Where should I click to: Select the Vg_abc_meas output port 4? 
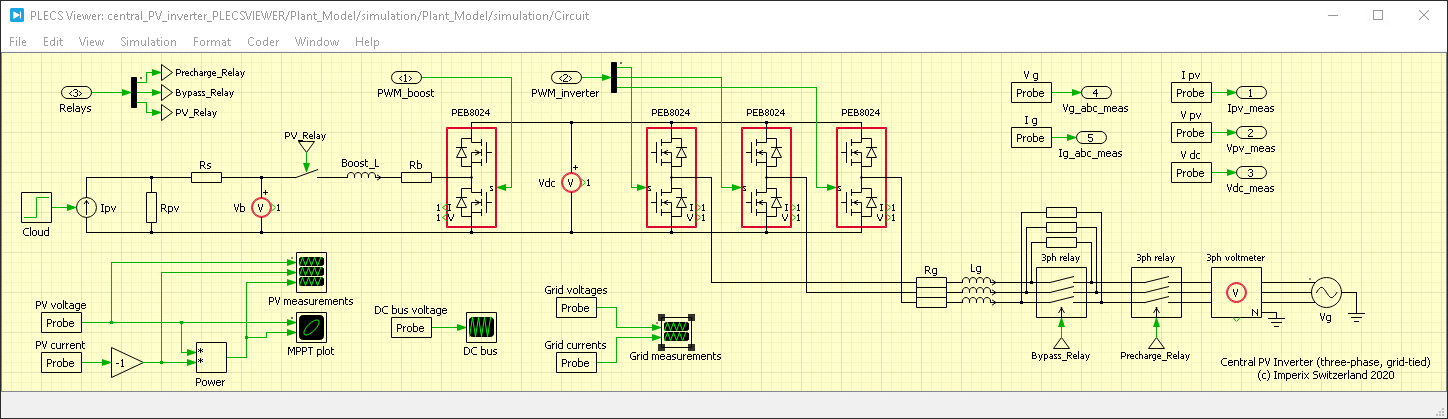point(1094,92)
